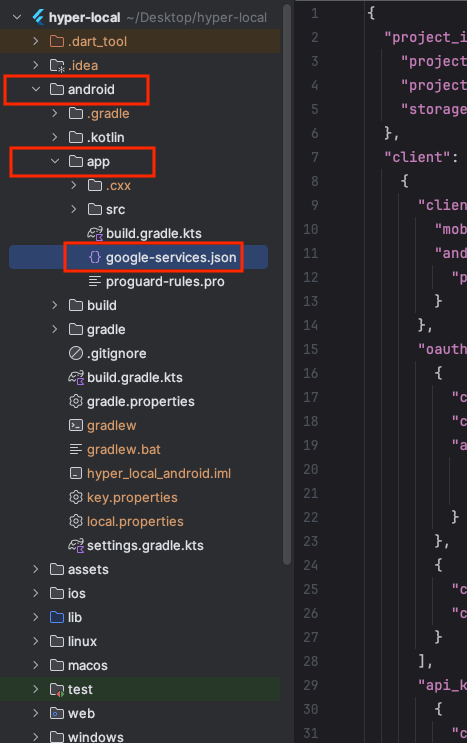
Task: Expand the gradle folder chevron
Action: point(55,329)
